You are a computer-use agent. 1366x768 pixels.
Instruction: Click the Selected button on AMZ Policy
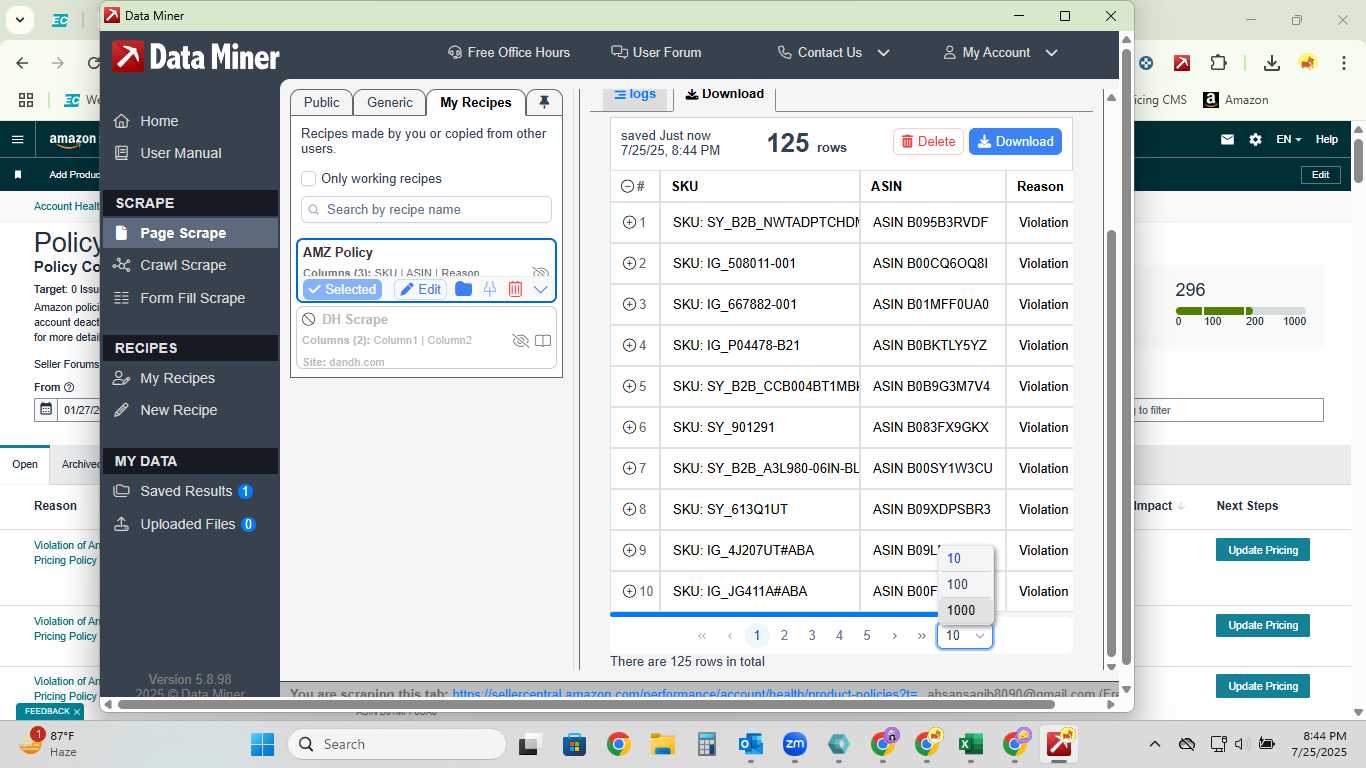pos(341,289)
